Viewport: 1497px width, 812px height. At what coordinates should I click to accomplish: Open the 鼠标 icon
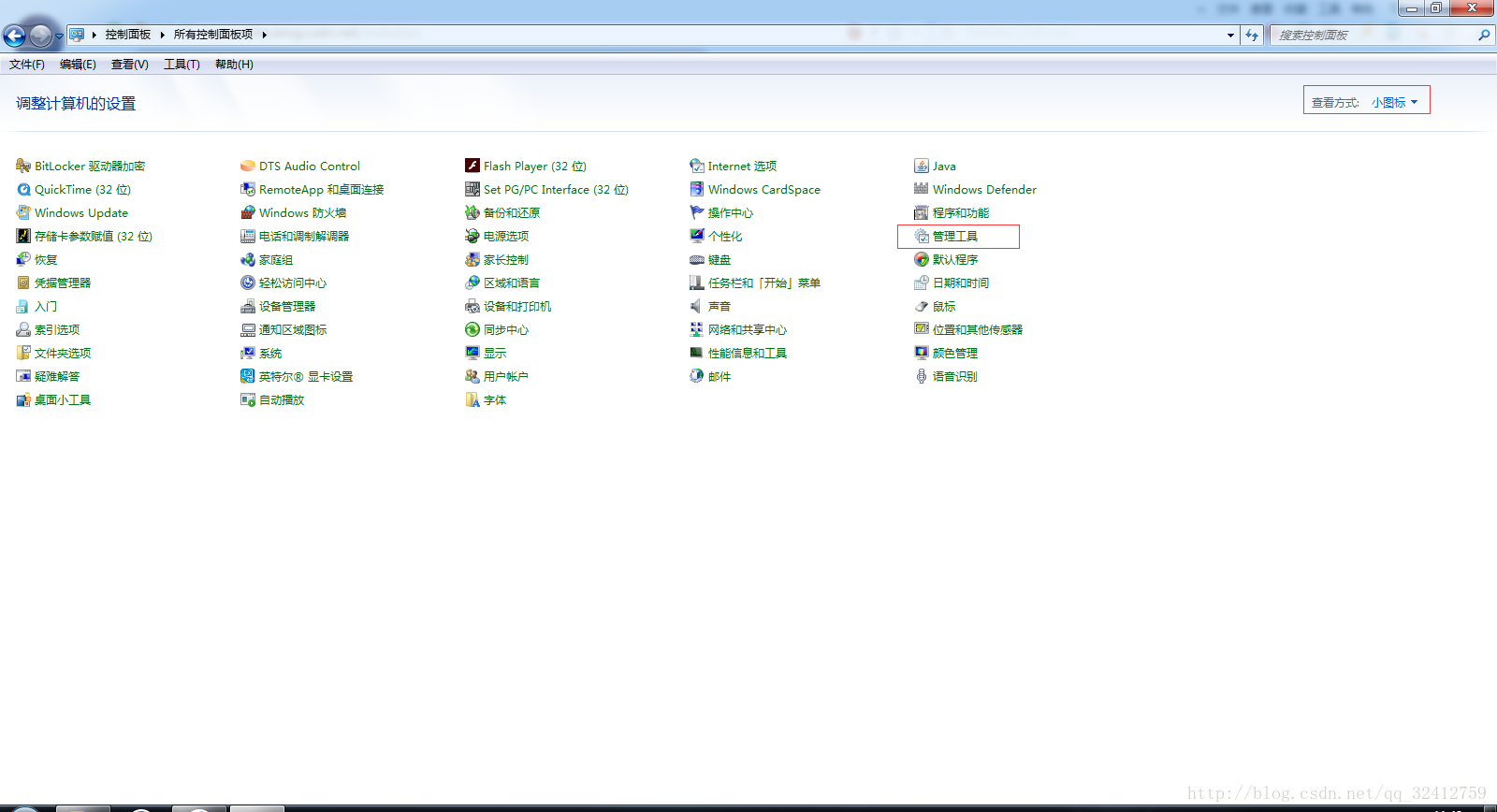click(922, 306)
